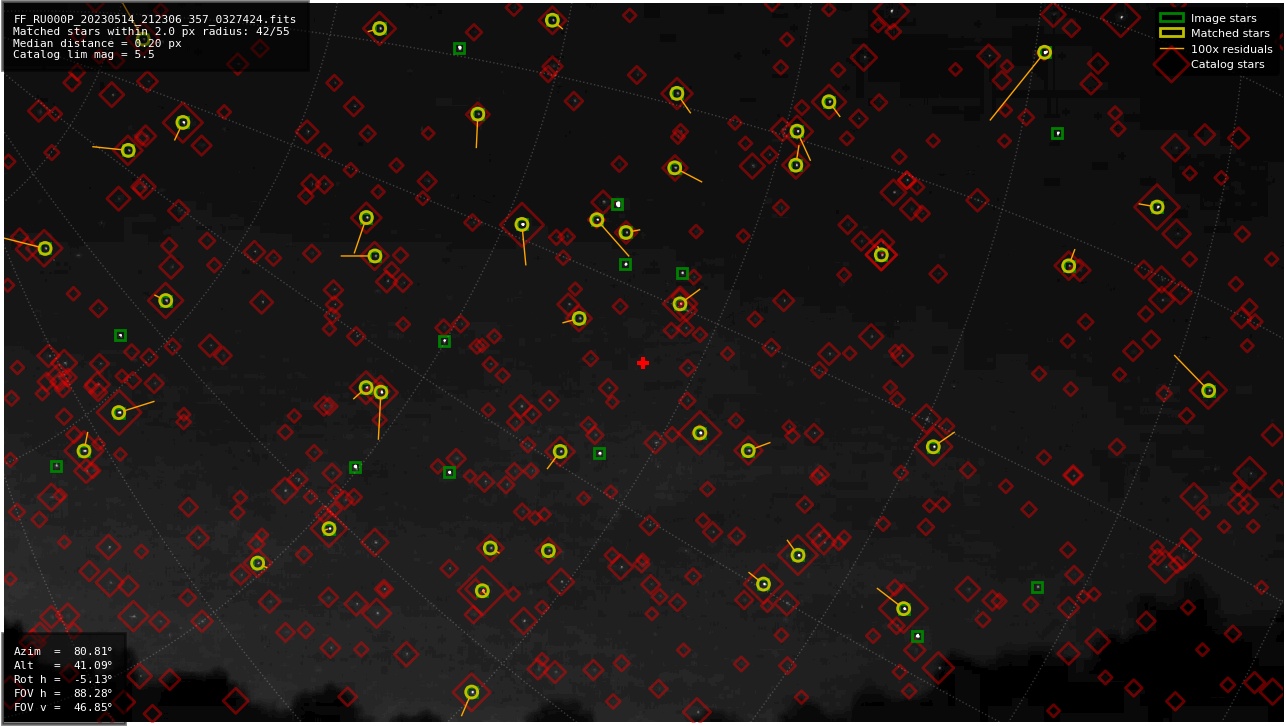1286x726 pixels.
Task: Click the 'Catalog stars' legend label
Action: pos(1227,64)
